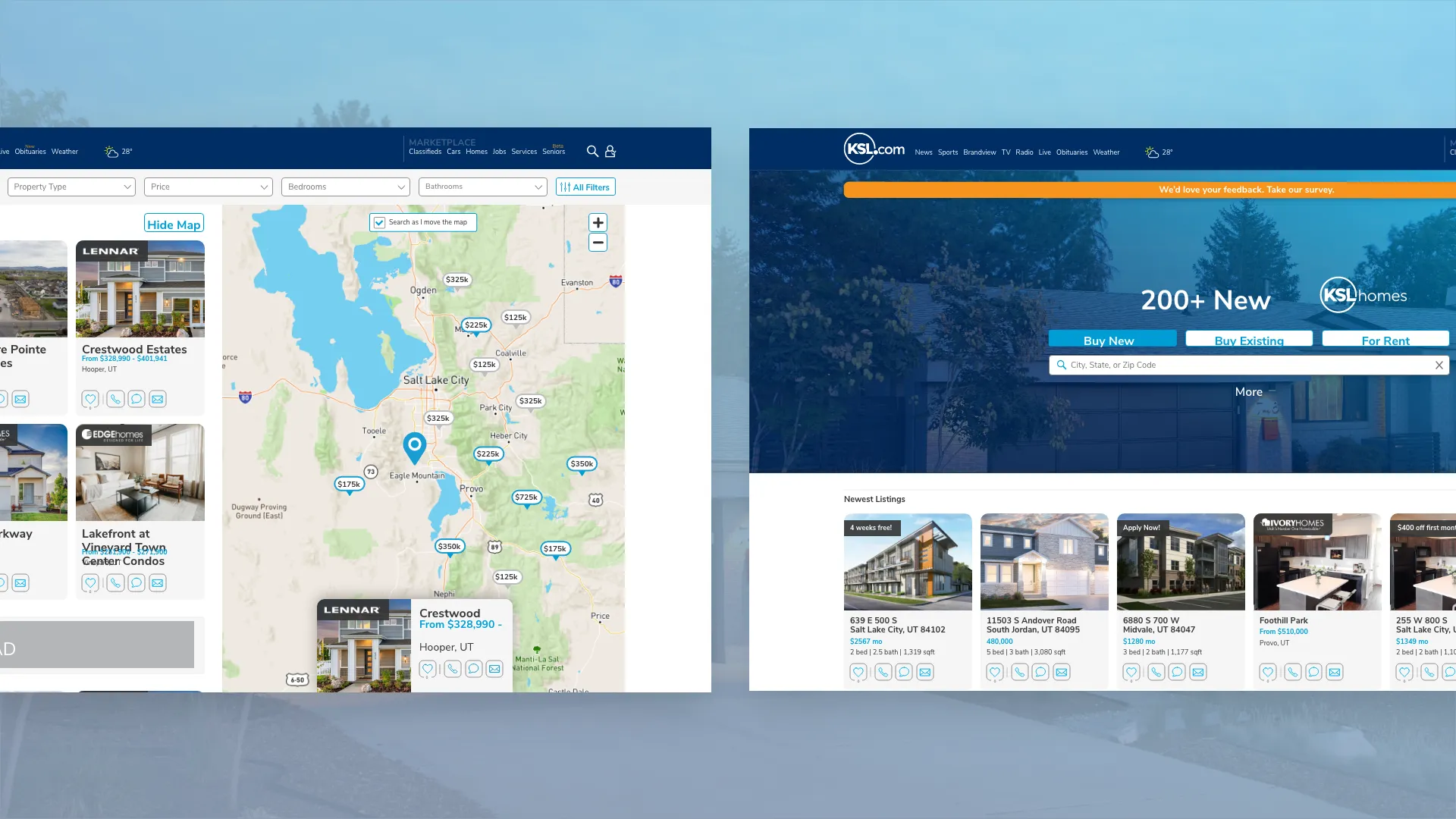Open the All Filters button

tap(585, 187)
